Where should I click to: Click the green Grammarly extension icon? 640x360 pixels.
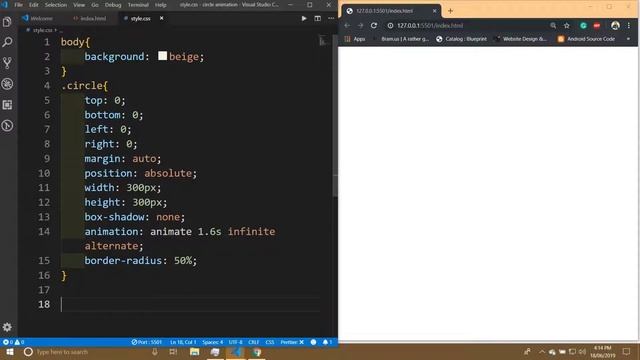pos(583,25)
